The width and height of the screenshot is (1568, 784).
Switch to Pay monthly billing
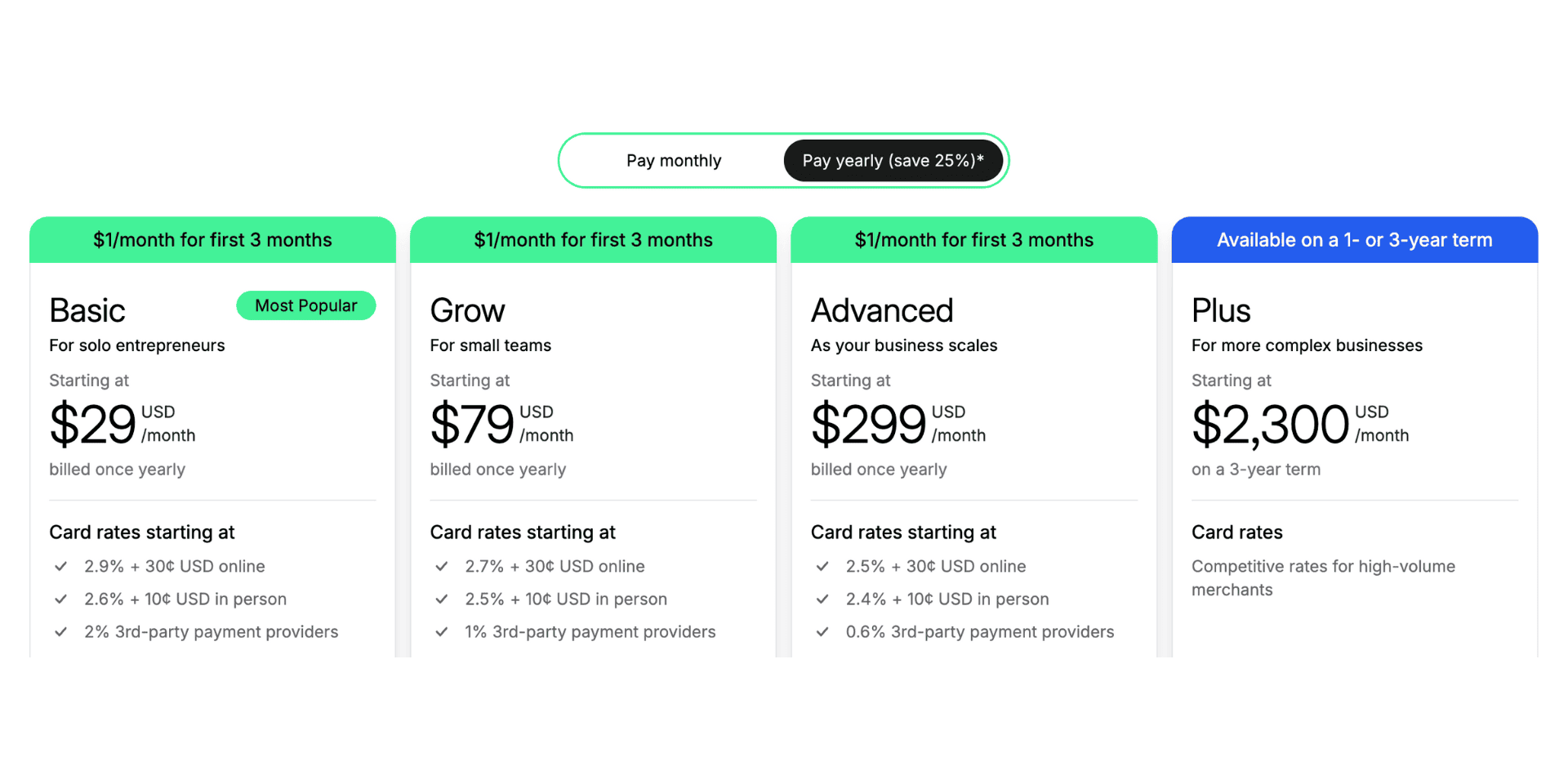pos(674,161)
